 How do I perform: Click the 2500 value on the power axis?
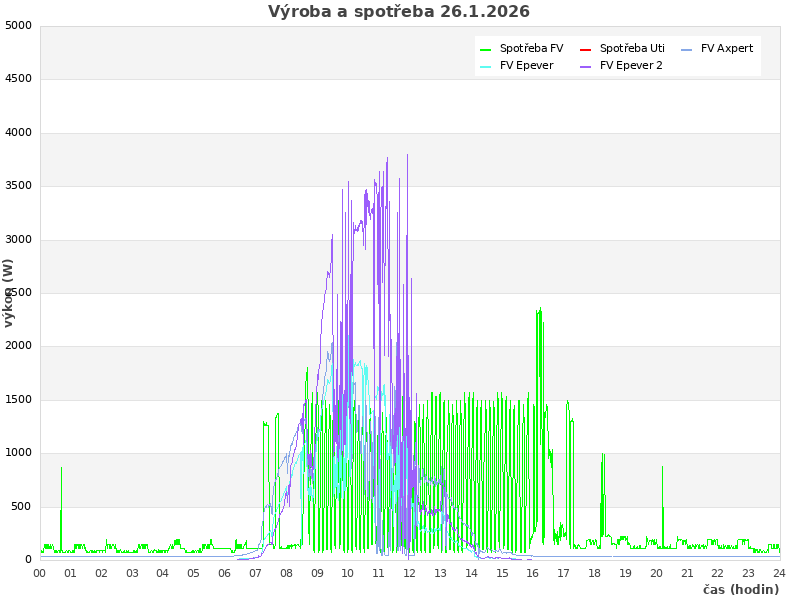click(x=18, y=293)
